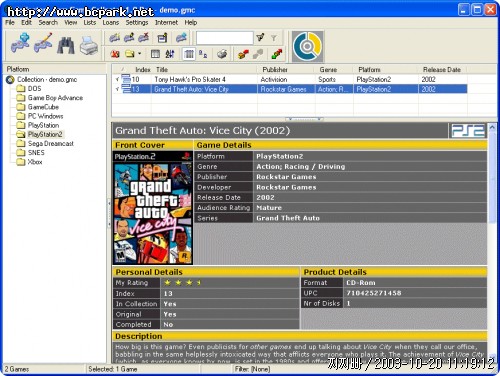Viewport: 500px width, 376px height.
Task: Click the Platform header above the folder tree
Action: click(54, 69)
